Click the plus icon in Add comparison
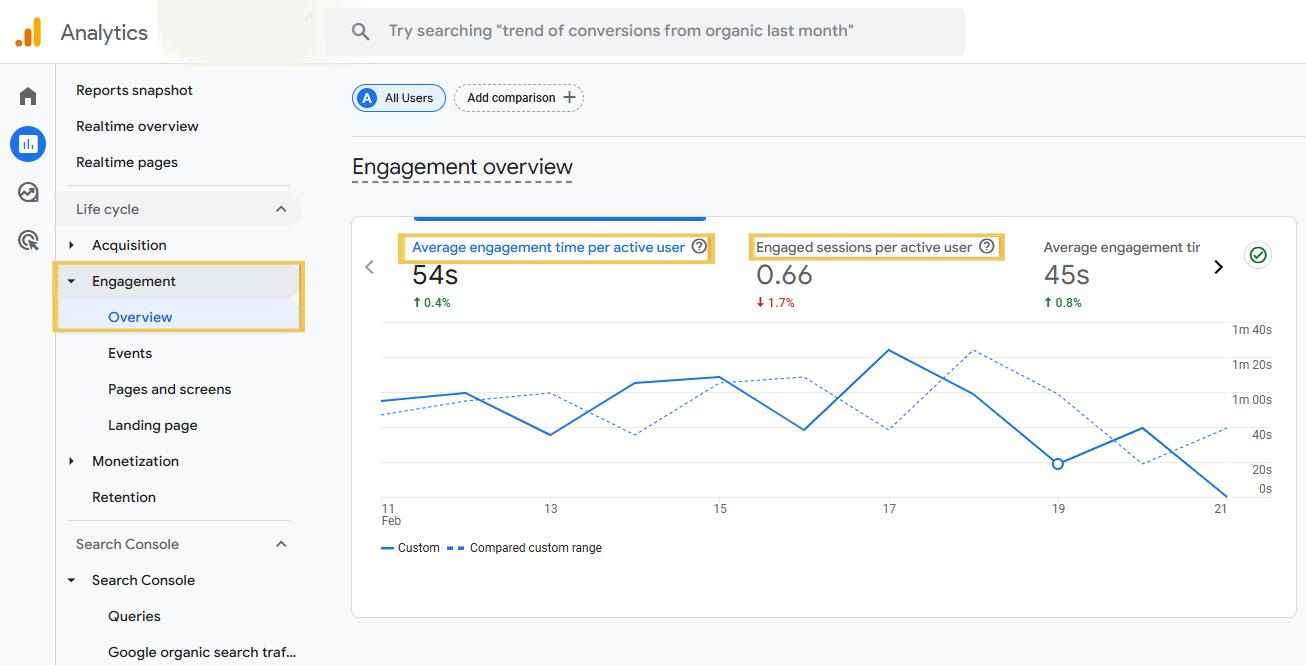Image resolution: width=1306 pixels, height=665 pixels. coord(569,98)
